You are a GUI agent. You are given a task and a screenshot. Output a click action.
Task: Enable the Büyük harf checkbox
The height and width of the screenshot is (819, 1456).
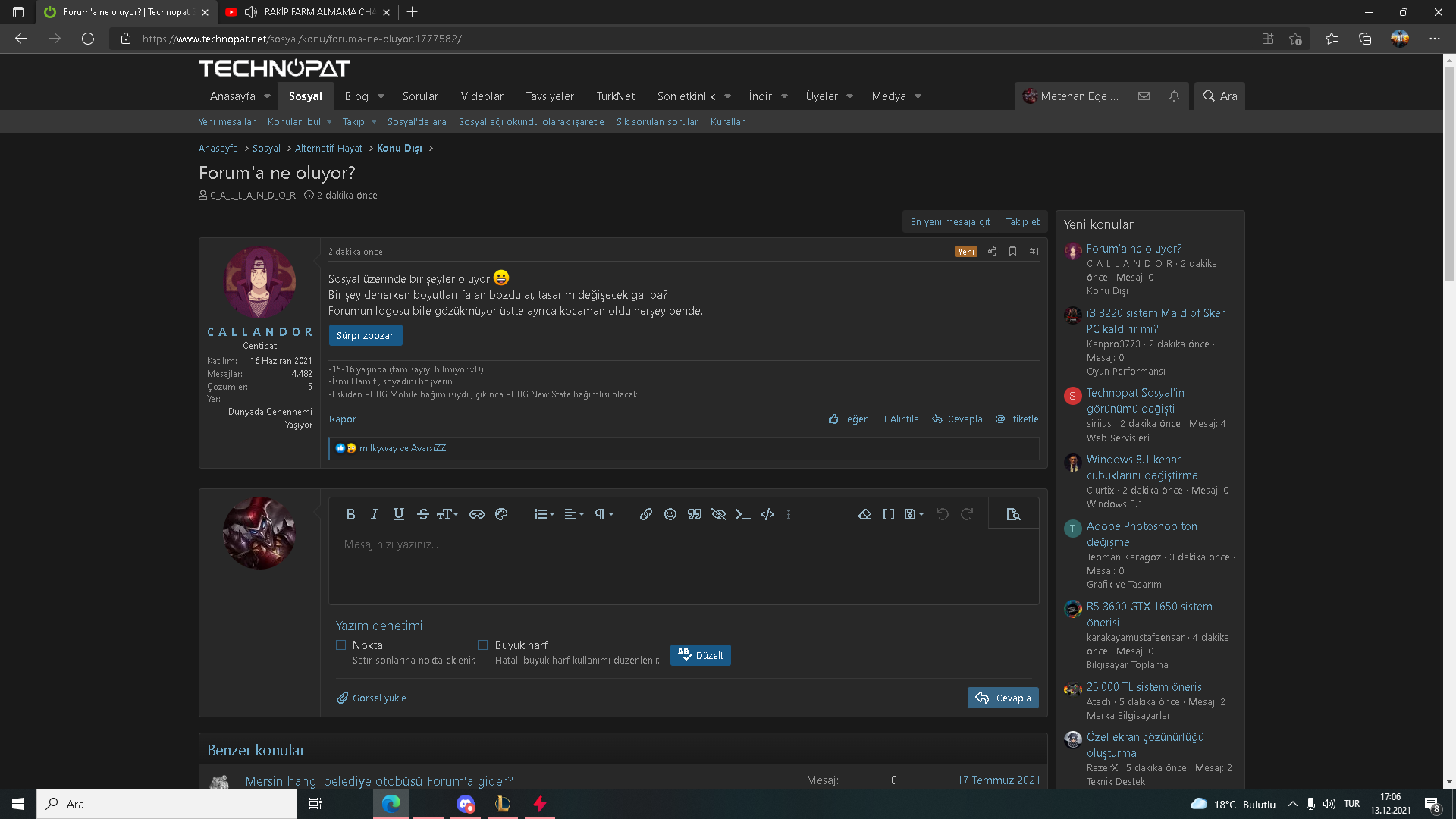point(483,645)
